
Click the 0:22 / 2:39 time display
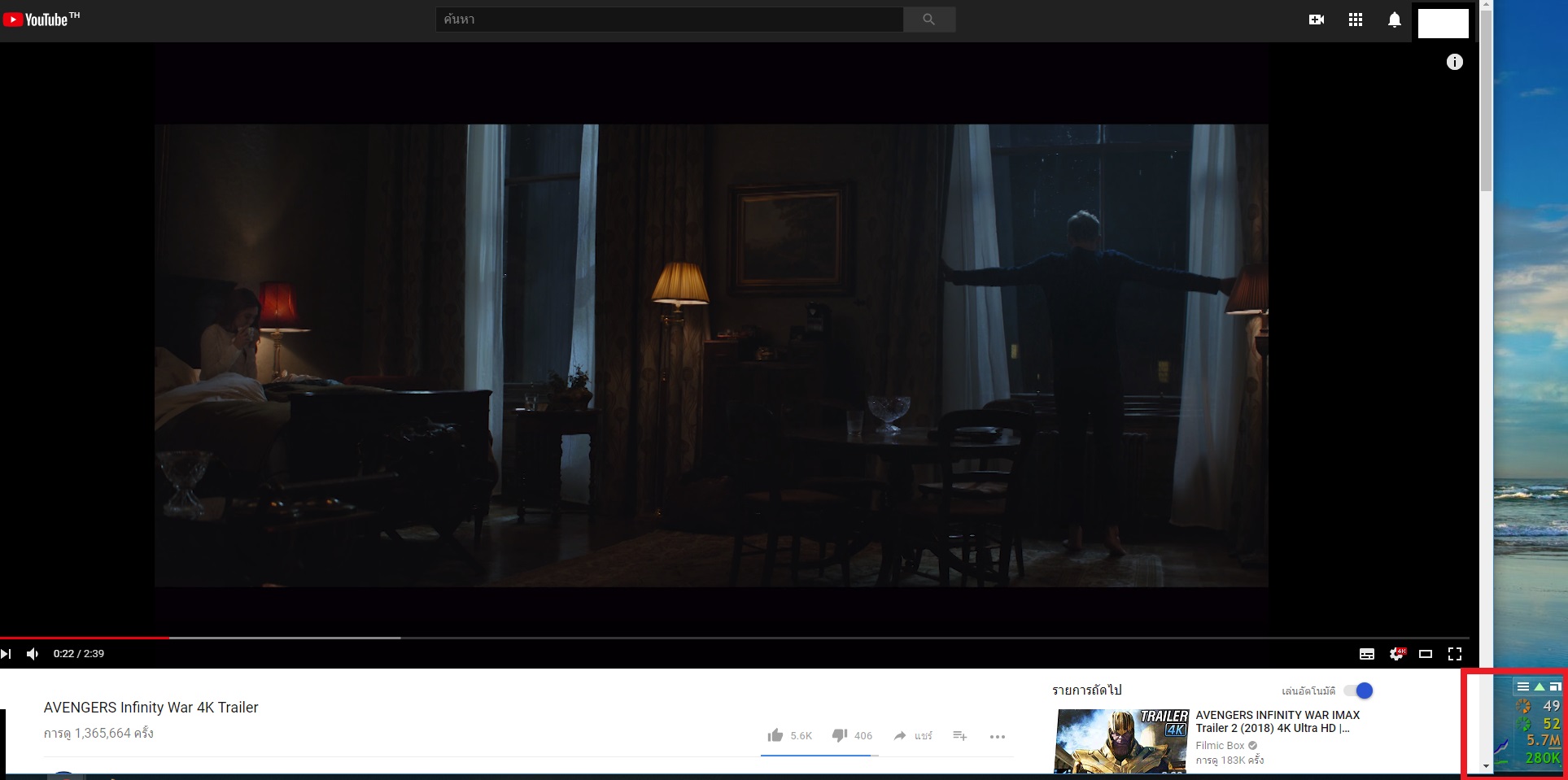pos(79,654)
